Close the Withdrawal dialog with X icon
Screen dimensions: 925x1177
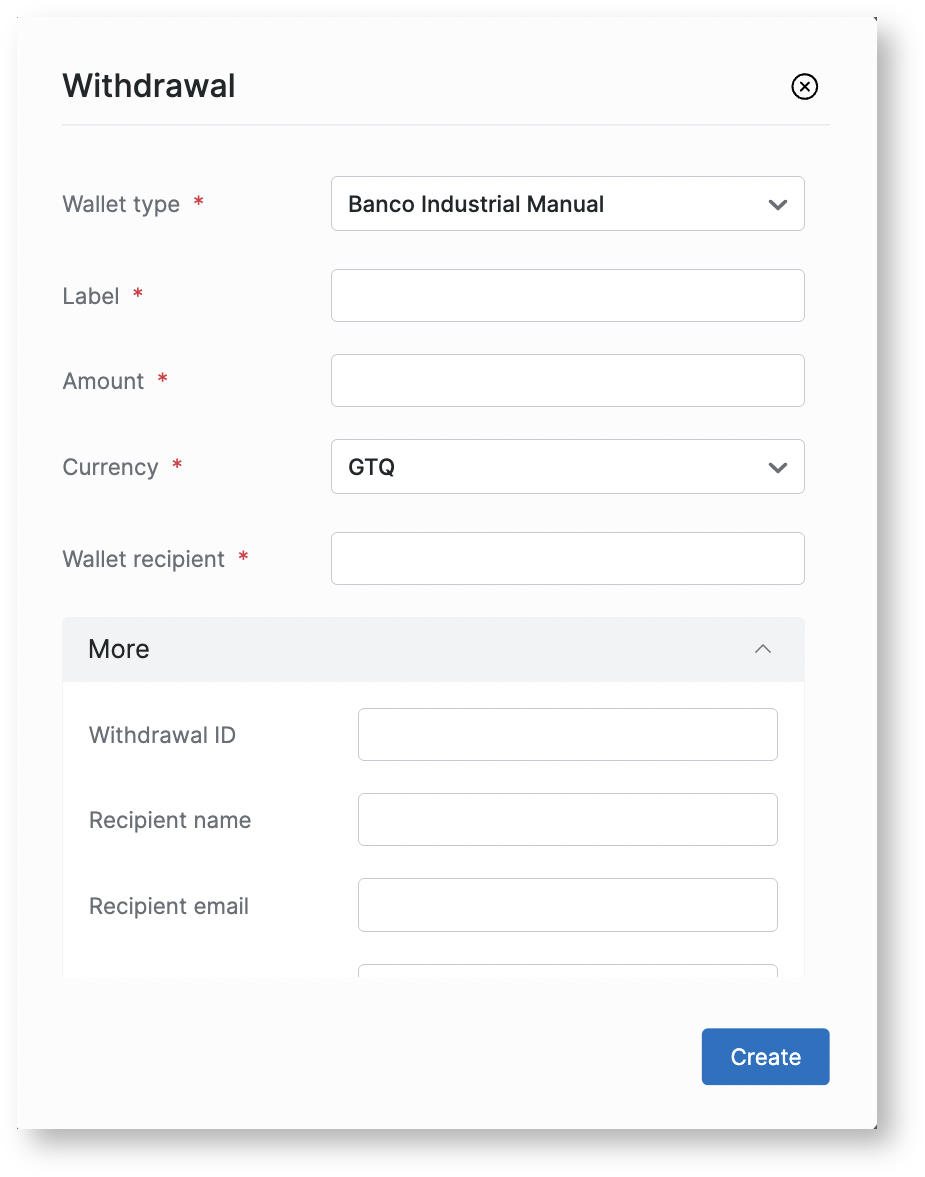(804, 87)
